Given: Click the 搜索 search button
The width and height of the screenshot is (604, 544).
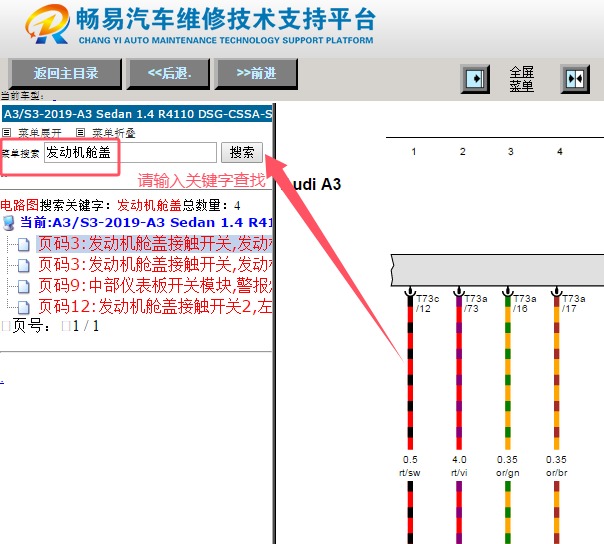Looking at the screenshot, I should [242, 152].
